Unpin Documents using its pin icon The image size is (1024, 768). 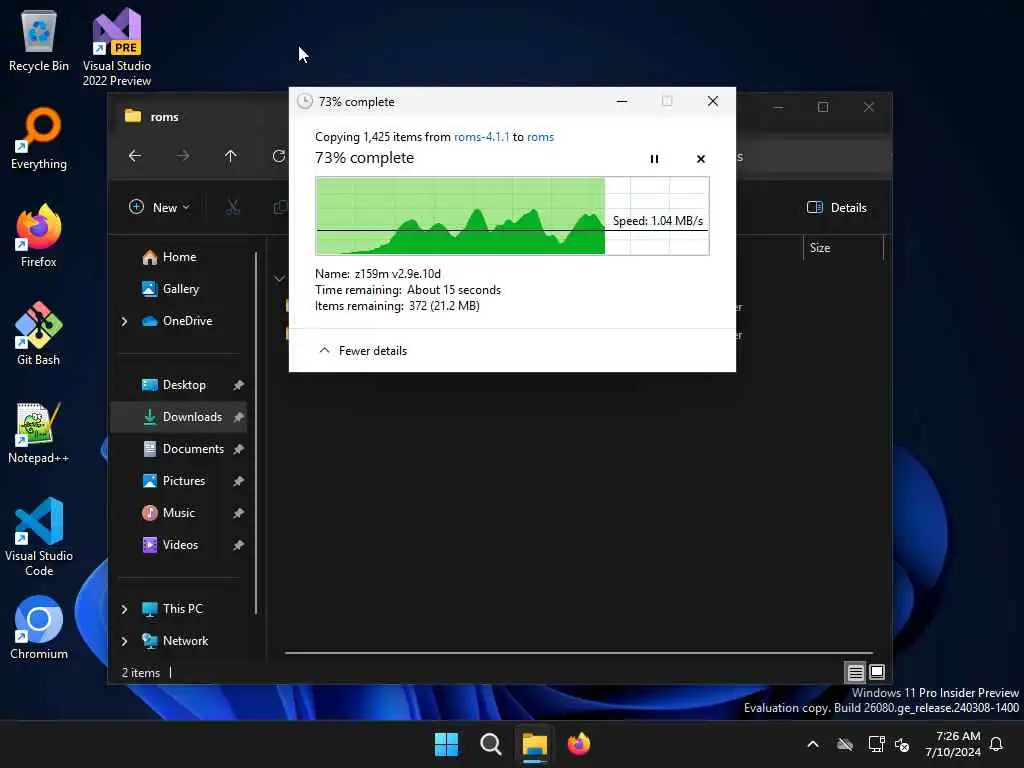pyautogui.click(x=238, y=449)
